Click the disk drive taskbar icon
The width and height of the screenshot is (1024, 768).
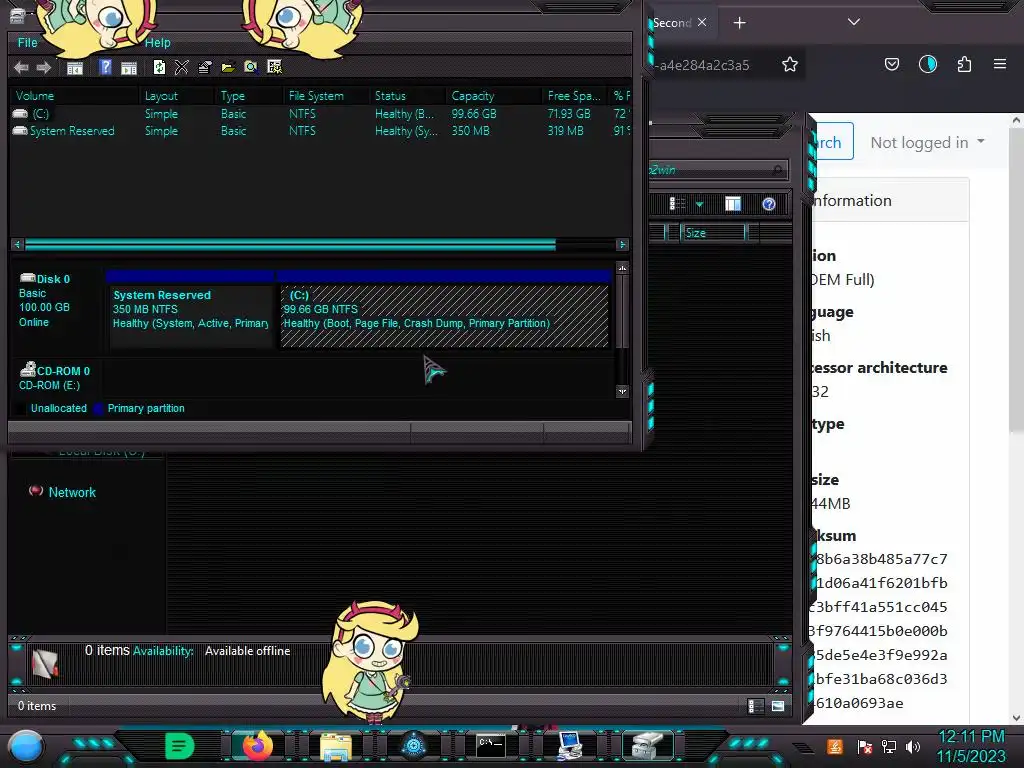648,746
